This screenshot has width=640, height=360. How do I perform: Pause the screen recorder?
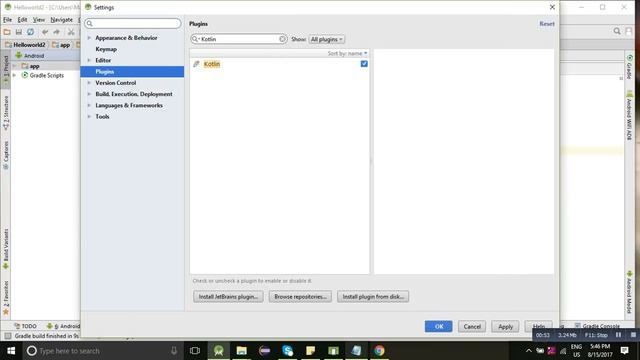[618, 335]
